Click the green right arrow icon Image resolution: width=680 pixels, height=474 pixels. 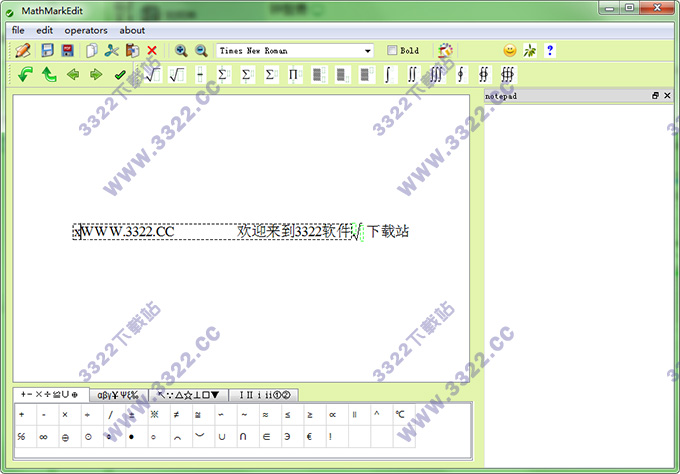tap(96, 75)
